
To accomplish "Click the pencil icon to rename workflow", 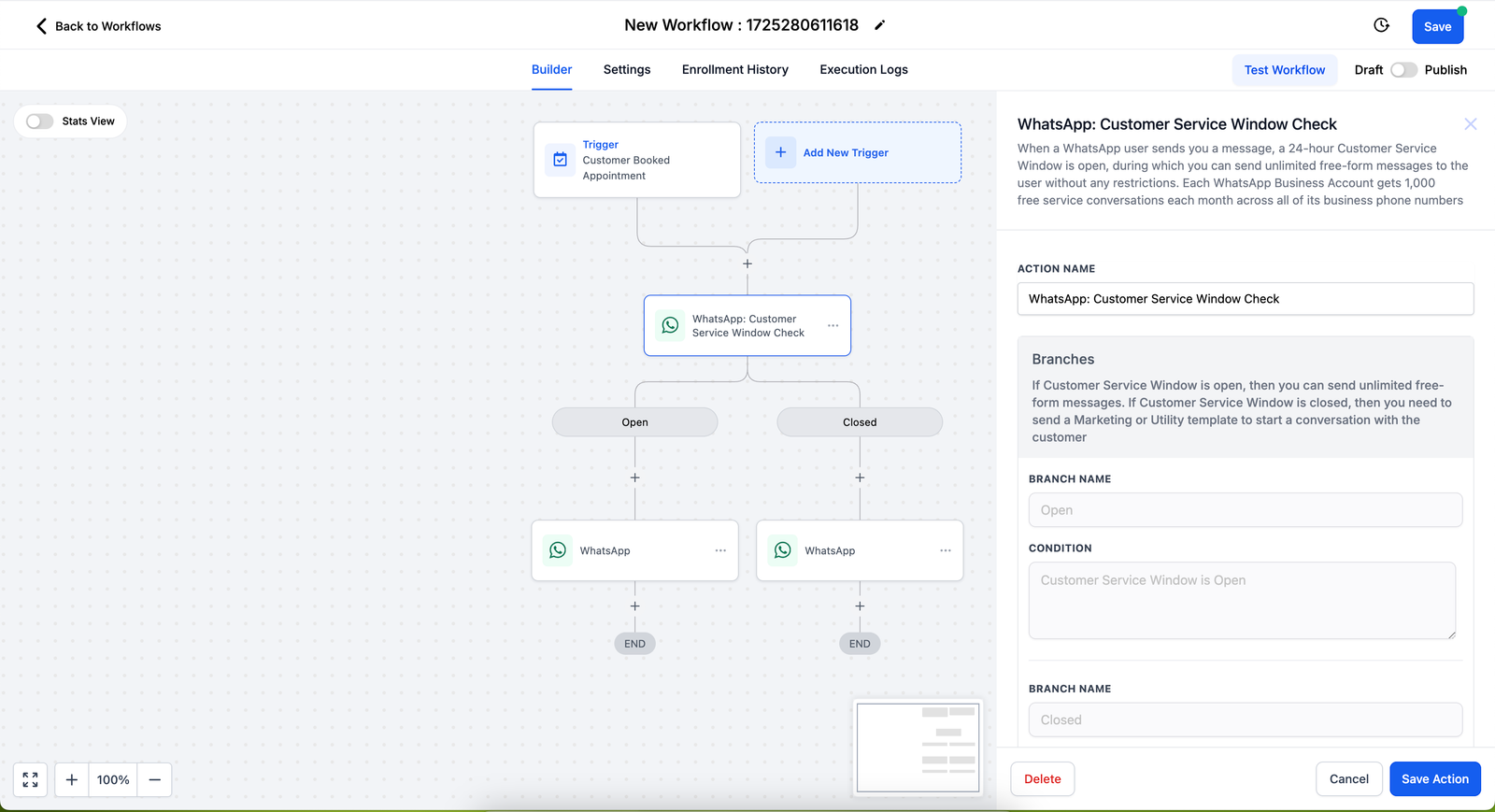I will point(879,25).
